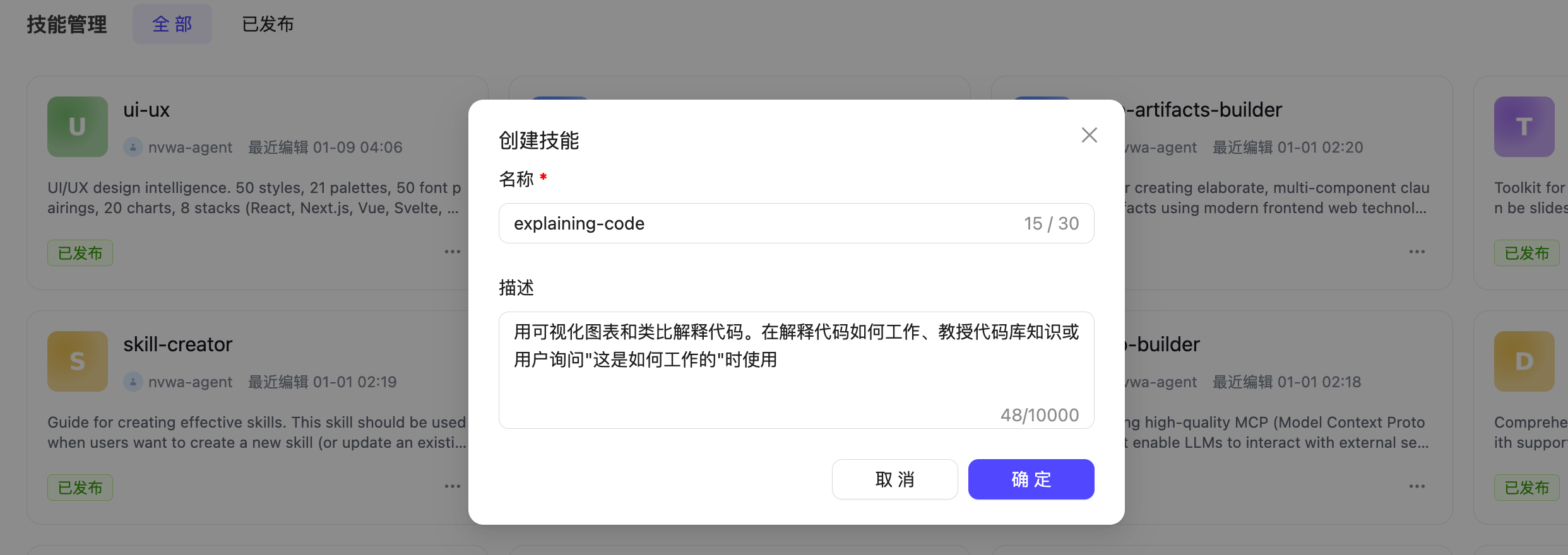Click the nvwa-agent avatar on skill-creator card
This screenshot has width=1568, height=555.
(133, 382)
